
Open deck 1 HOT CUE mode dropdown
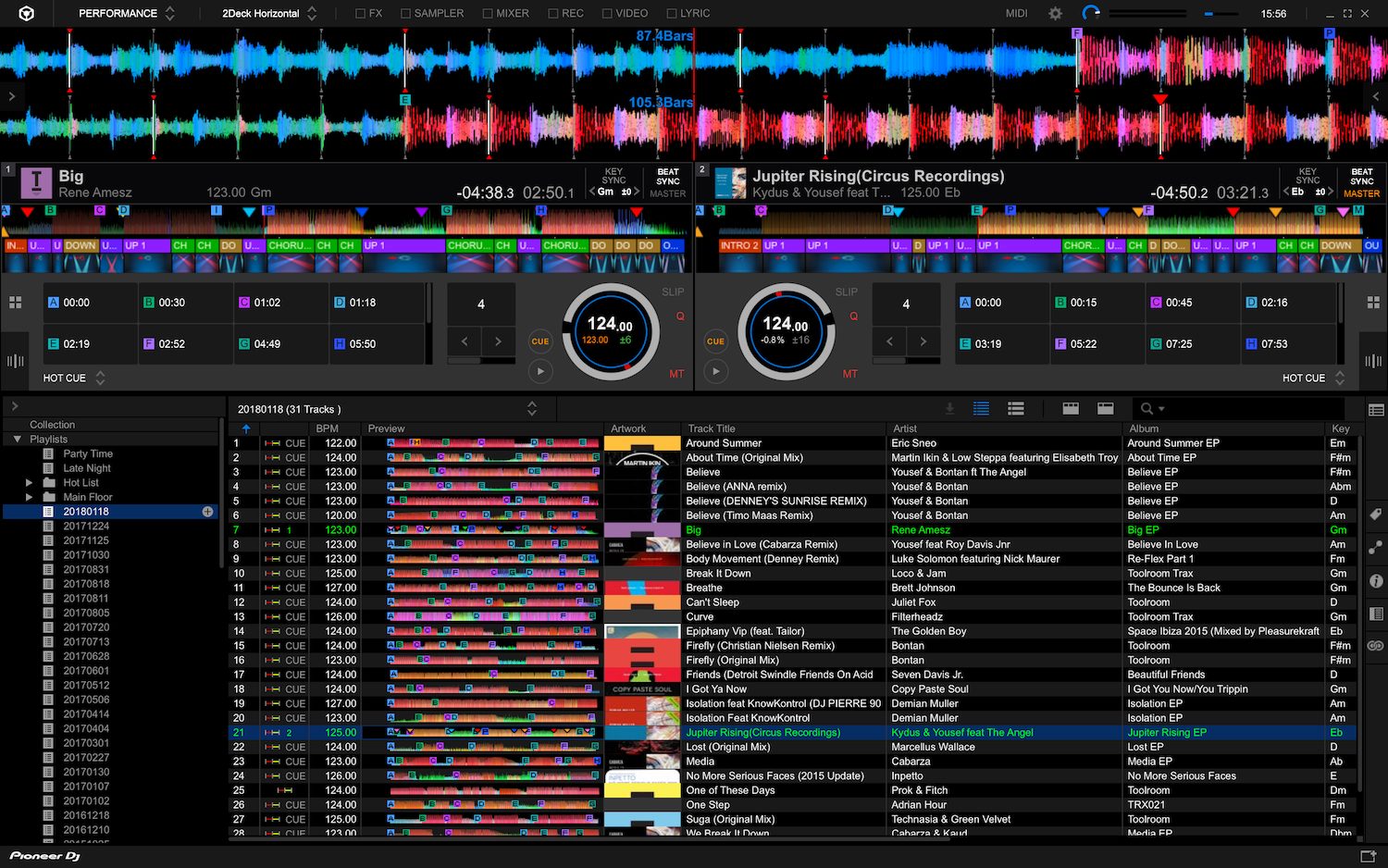point(74,378)
